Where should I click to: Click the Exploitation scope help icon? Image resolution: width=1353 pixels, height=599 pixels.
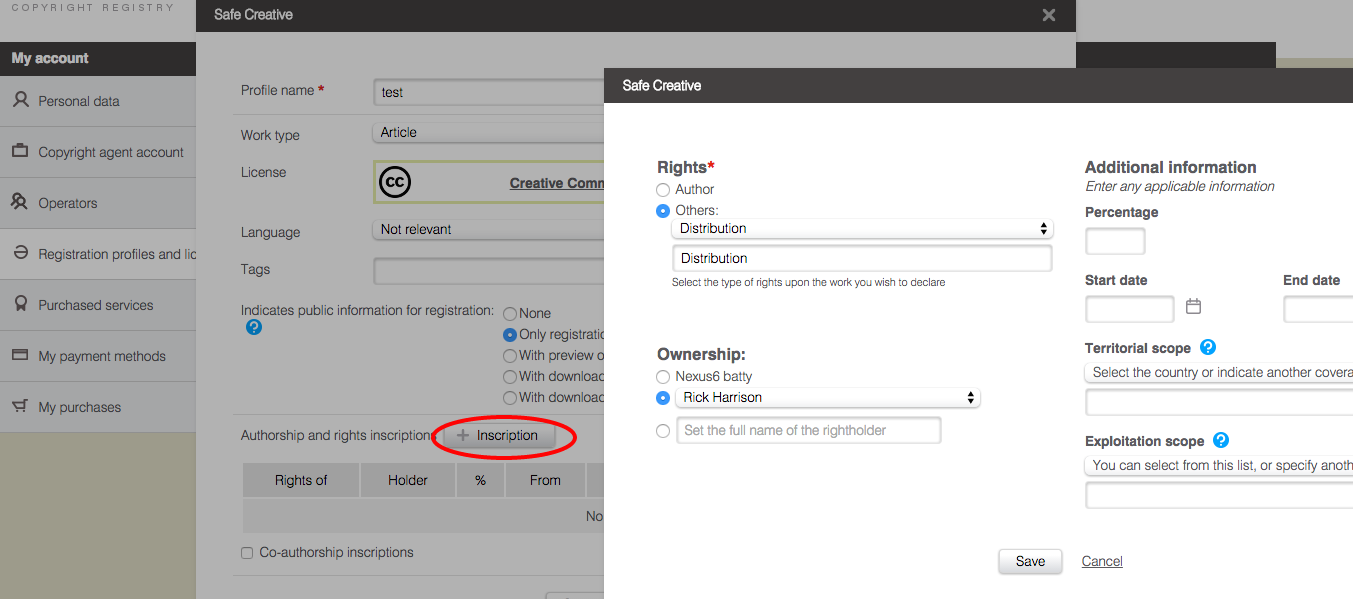click(1221, 441)
